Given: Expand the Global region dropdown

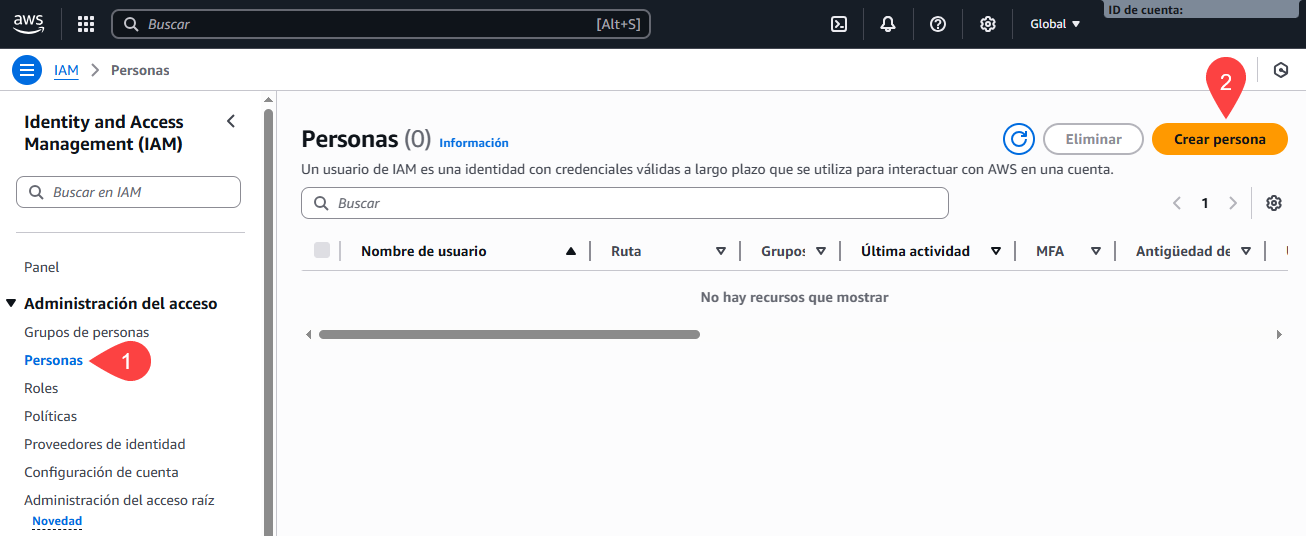Looking at the screenshot, I should 1055,24.
